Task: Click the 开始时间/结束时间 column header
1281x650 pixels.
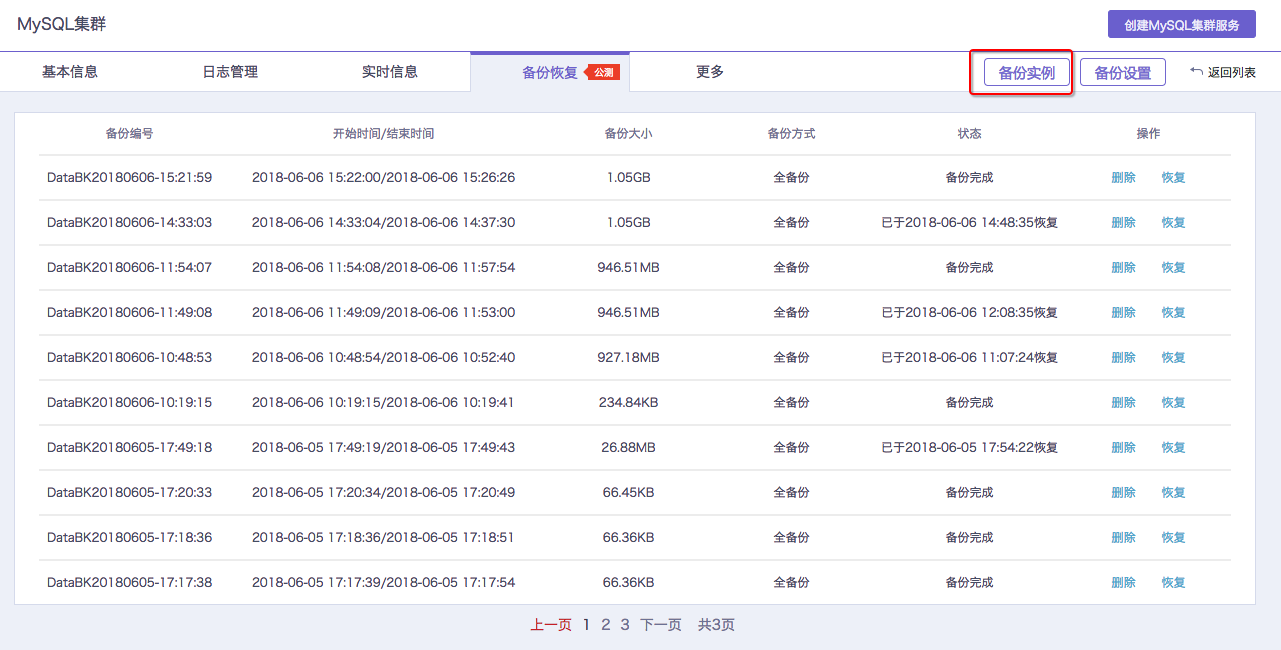Action: [384, 133]
